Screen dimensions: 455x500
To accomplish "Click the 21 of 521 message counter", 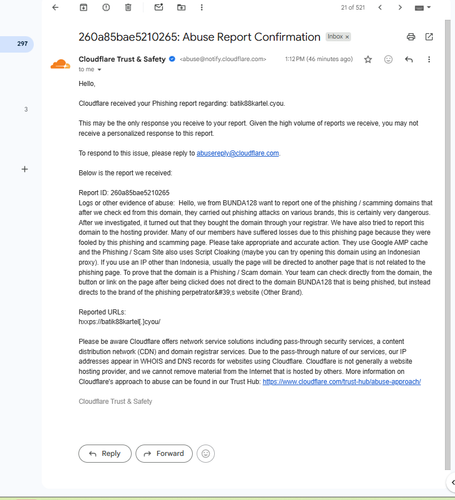I will 353,7.
